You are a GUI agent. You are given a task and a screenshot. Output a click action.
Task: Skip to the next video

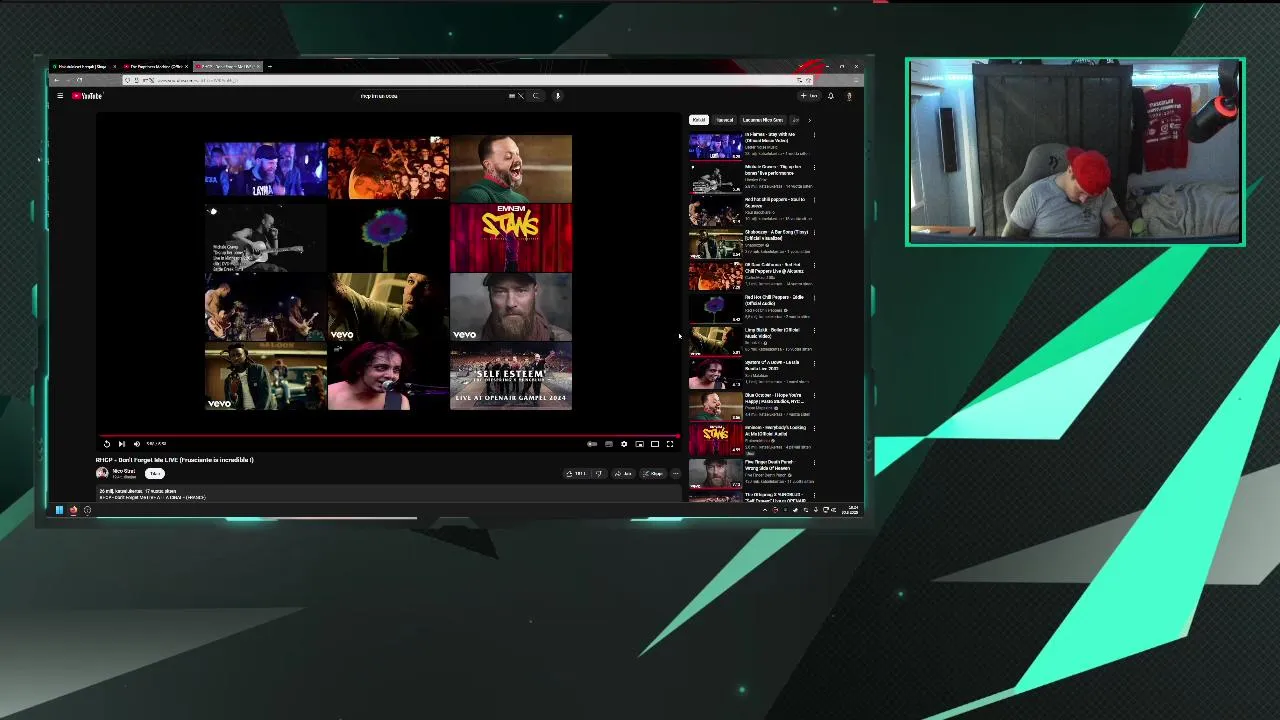(122, 444)
